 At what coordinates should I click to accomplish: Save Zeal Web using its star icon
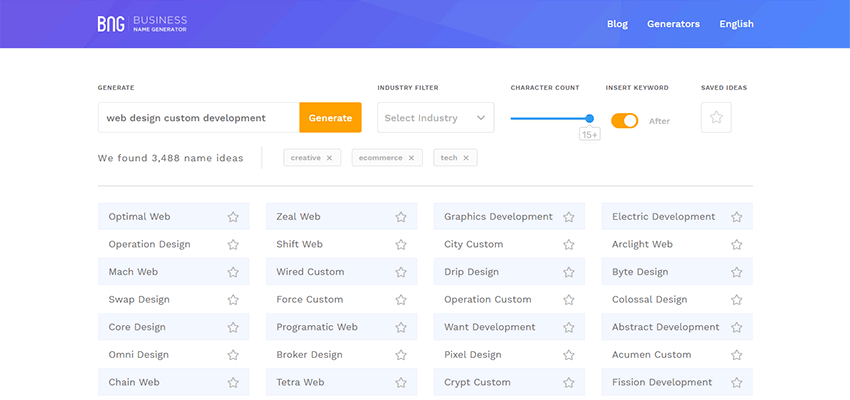401,217
